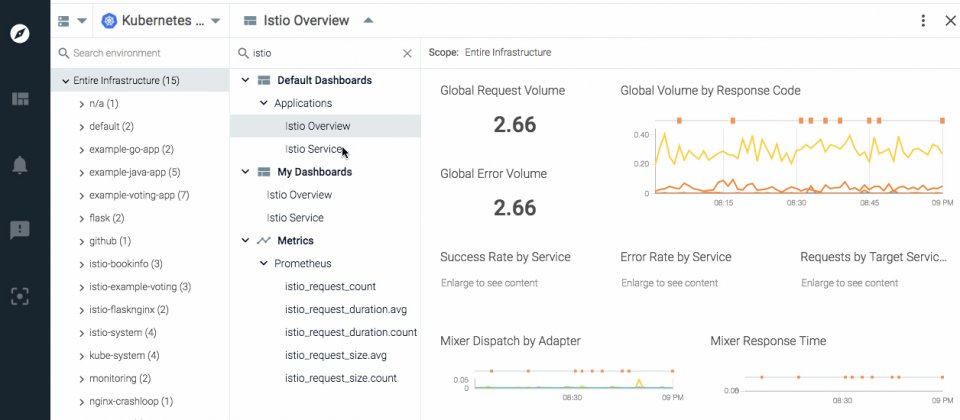Image resolution: width=960 pixels, height=420 pixels.
Task: Expand the flask (2) namespace
Action: tap(81, 219)
